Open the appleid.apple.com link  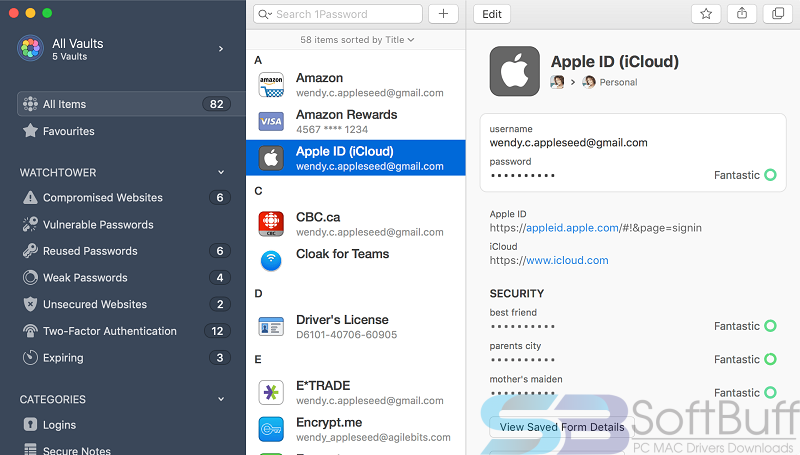click(572, 228)
